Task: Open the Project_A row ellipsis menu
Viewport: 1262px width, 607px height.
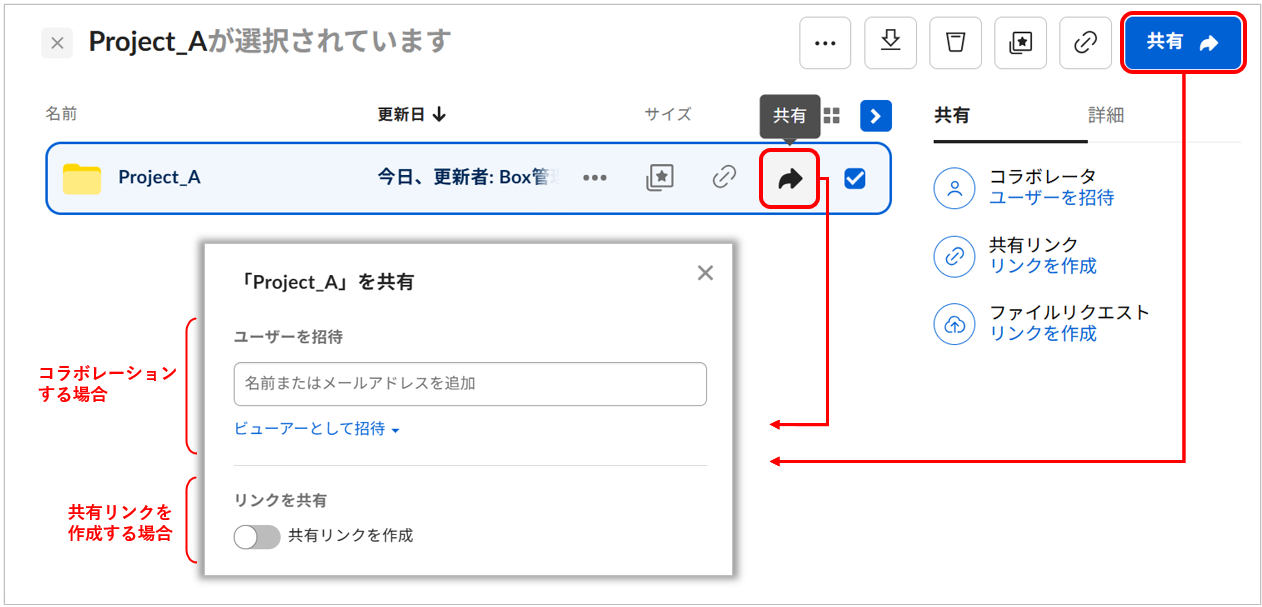Action: coord(595,178)
